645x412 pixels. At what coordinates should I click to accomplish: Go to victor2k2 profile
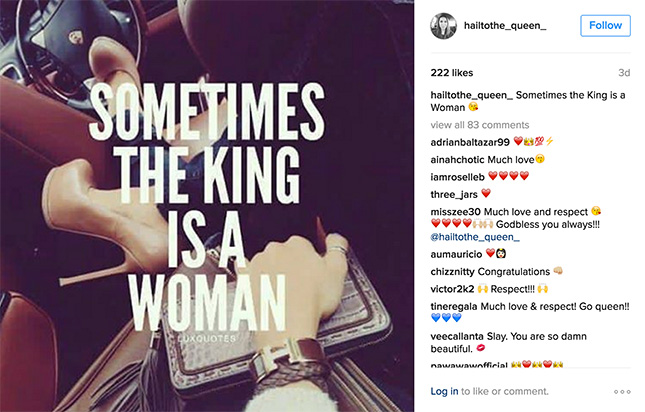tap(454, 288)
